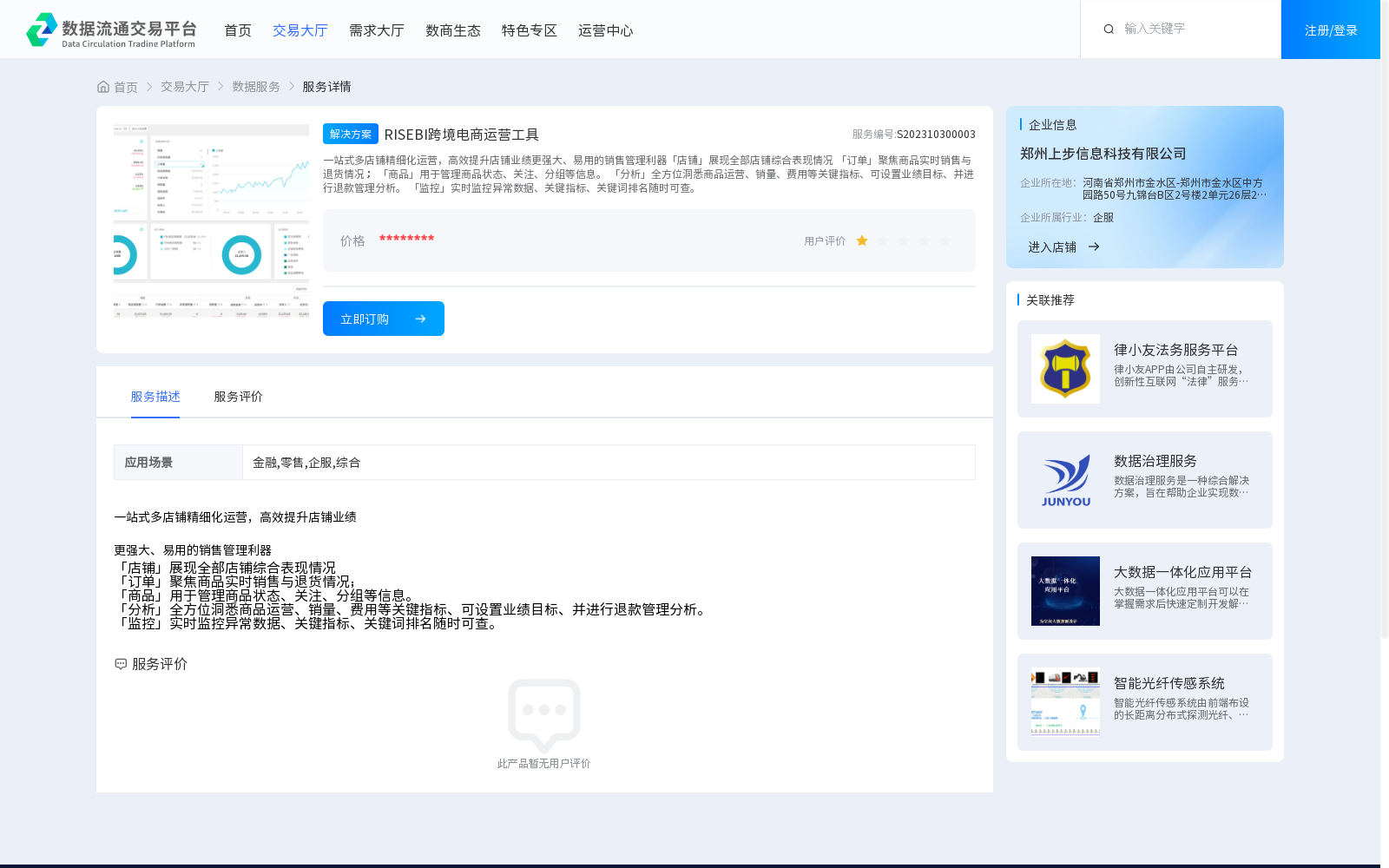1389x868 pixels.
Task: Click the JUNYOU logo thumbnail
Action: [x=1065, y=480]
